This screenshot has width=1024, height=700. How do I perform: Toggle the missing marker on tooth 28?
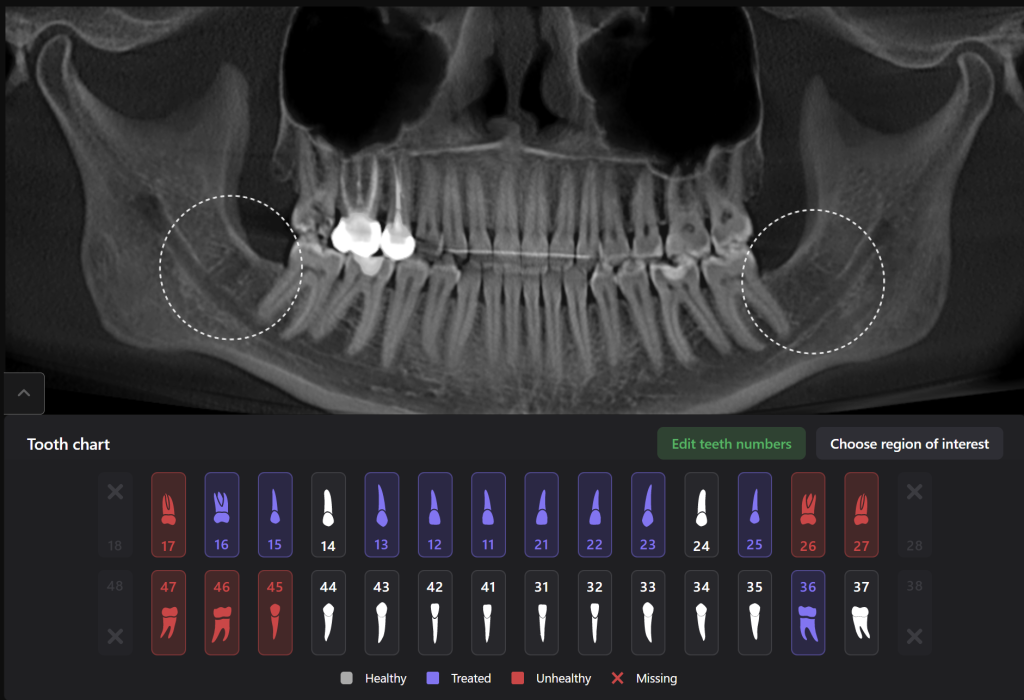914,491
